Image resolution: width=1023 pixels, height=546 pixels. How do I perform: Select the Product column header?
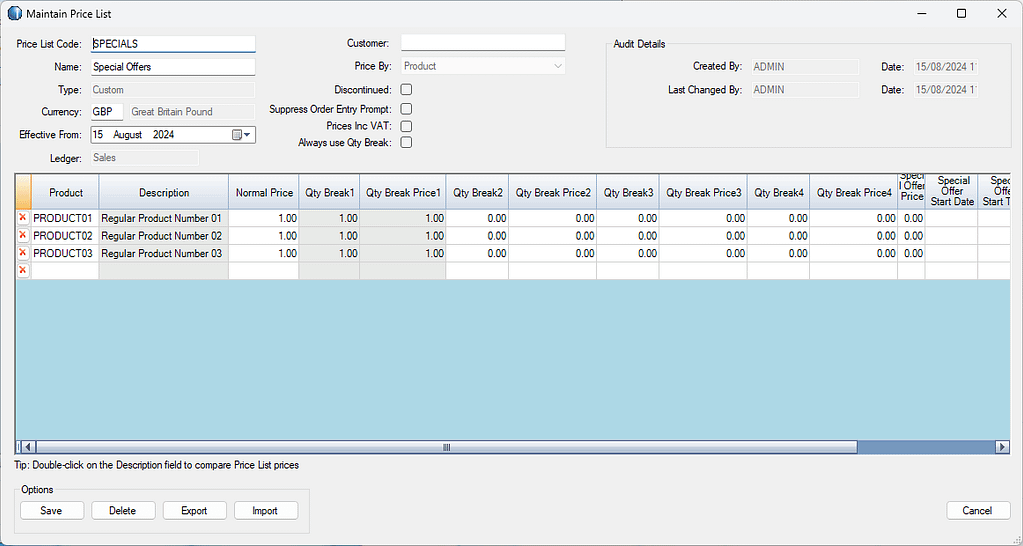click(66, 192)
